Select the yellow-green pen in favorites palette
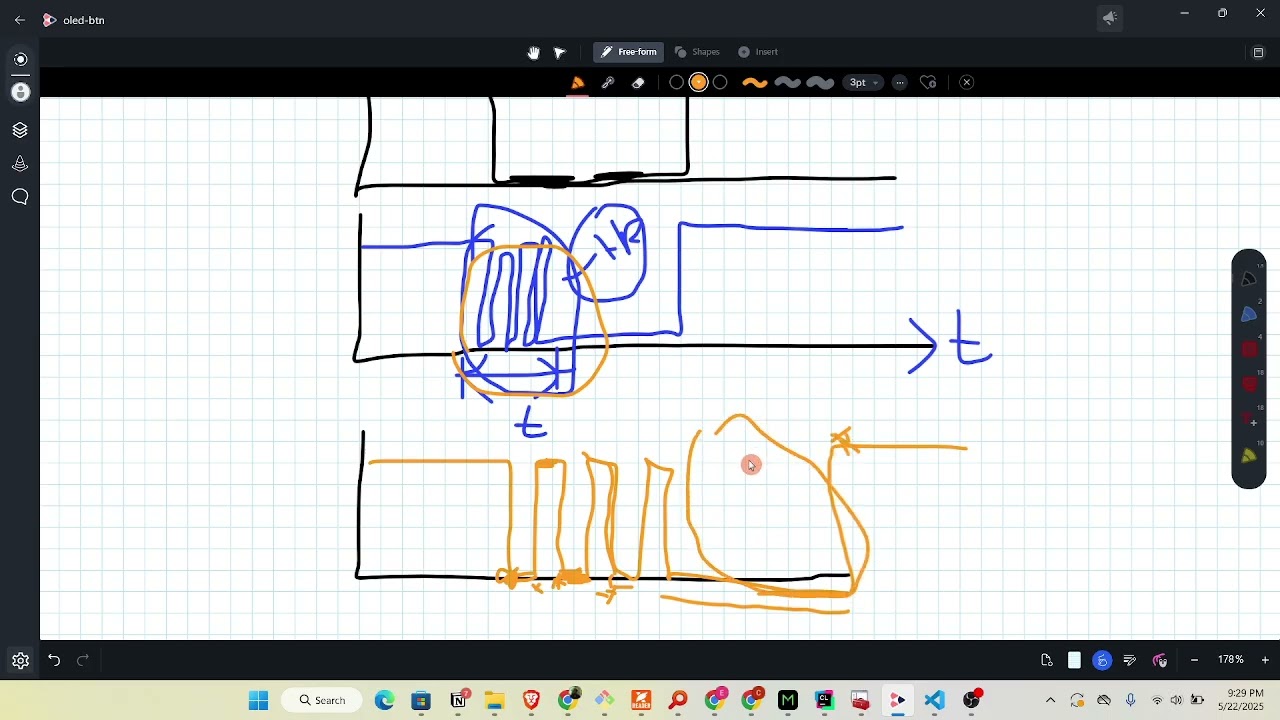 1249,456
